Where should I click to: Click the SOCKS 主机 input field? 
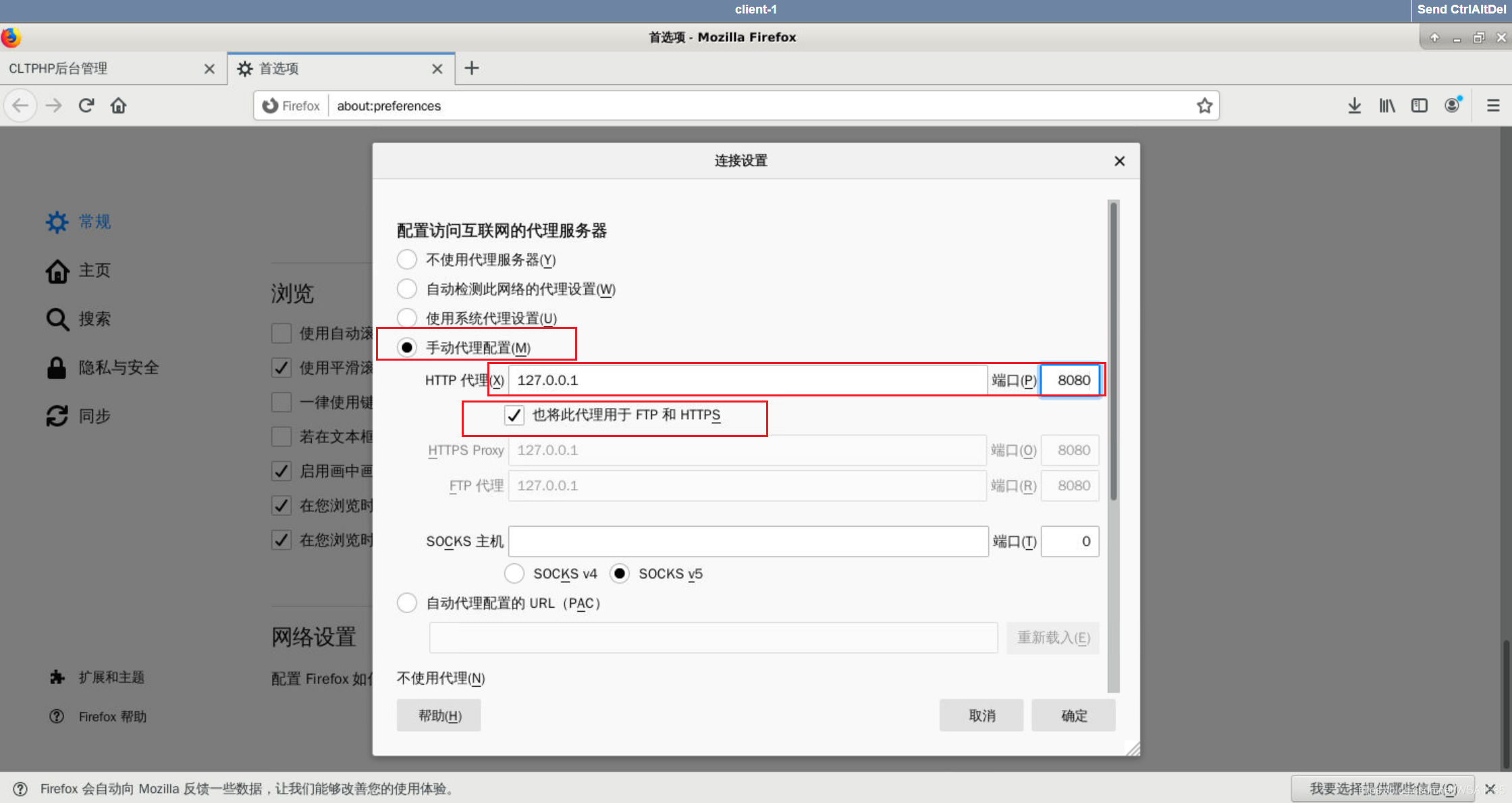[x=748, y=542]
